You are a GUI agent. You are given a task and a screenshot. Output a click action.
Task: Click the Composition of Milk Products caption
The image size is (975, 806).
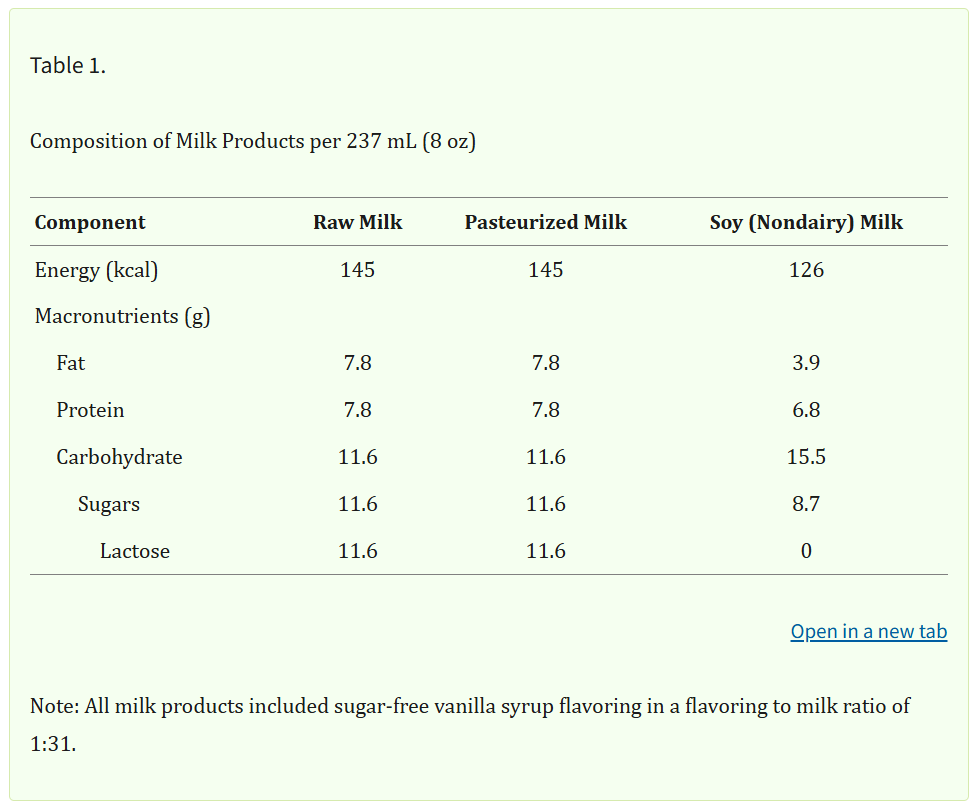point(253,141)
